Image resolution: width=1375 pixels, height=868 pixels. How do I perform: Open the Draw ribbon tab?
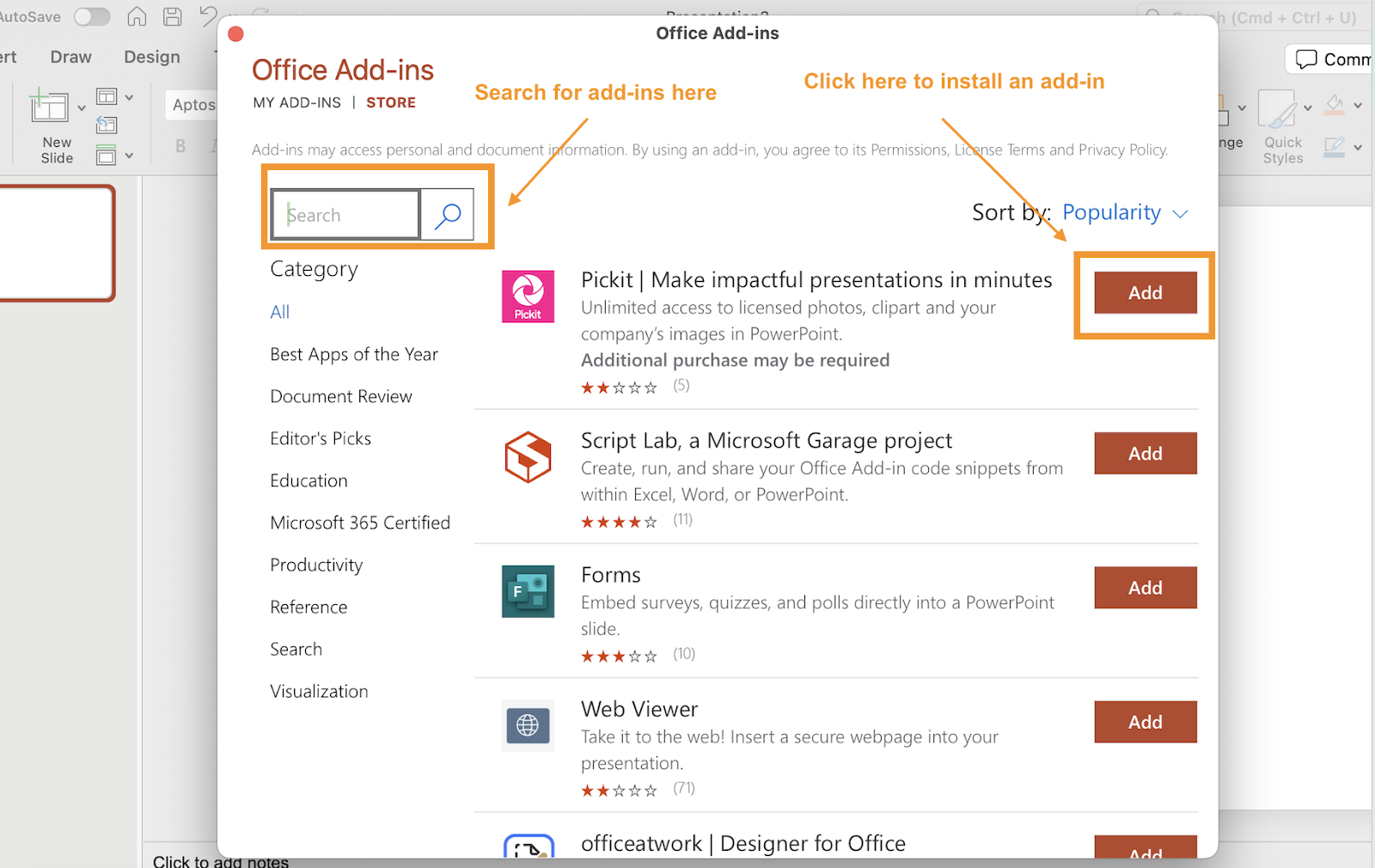[x=70, y=57]
